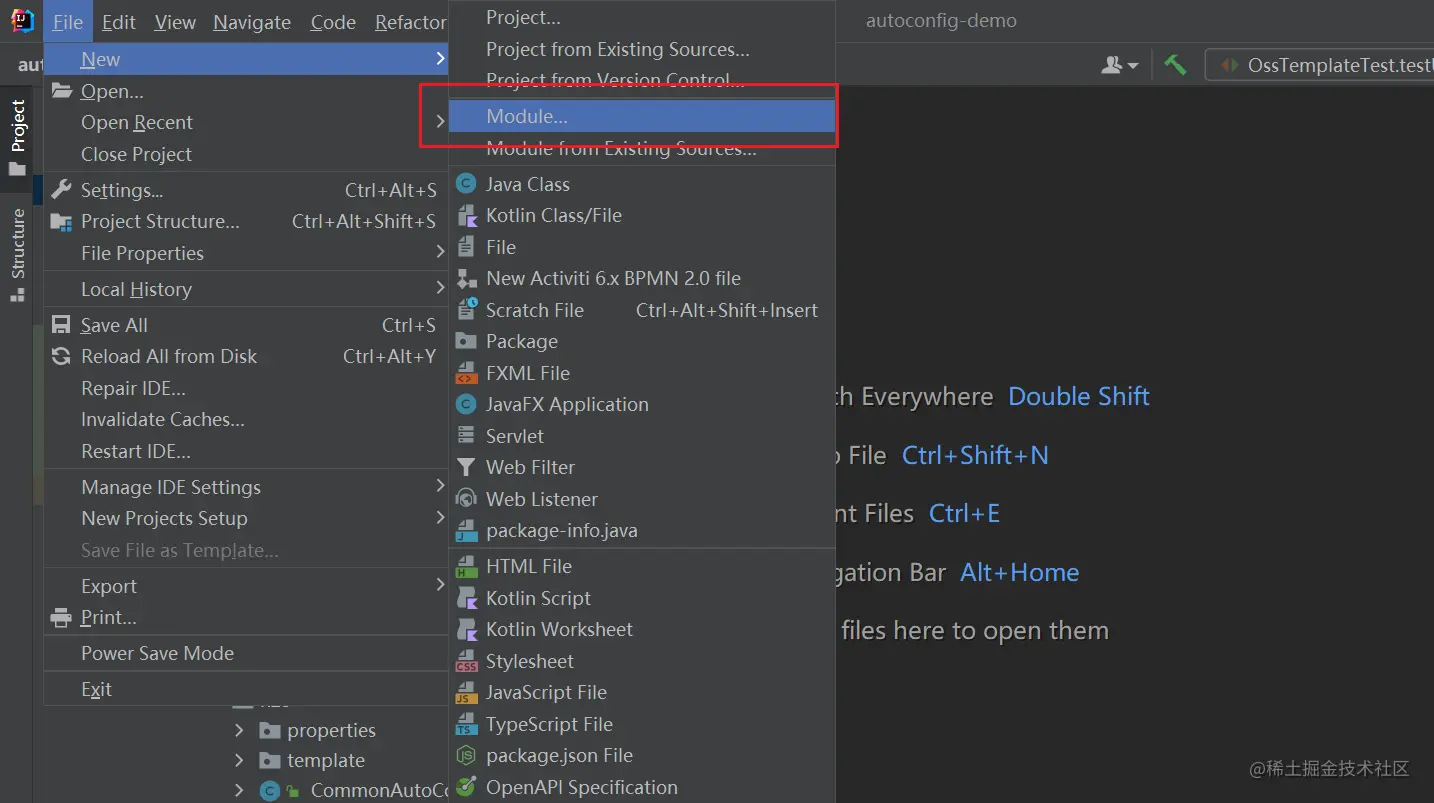
Task: Click the HTML File icon
Action: [x=466, y=566]
